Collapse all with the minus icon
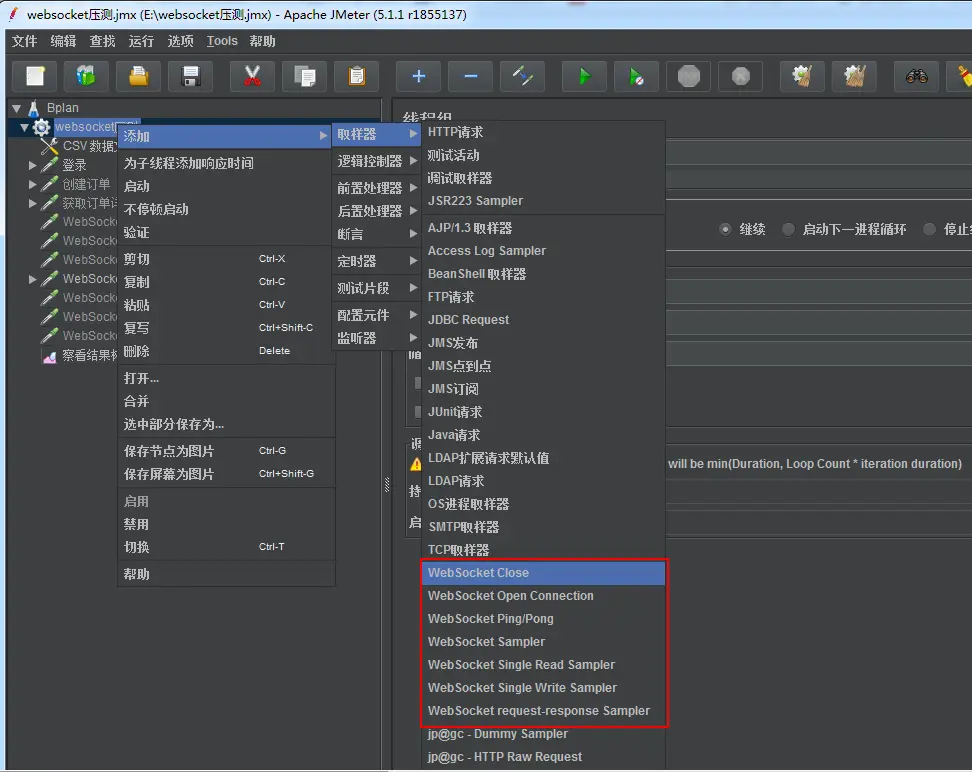This screenshot has width=972, height=772. (471, 76)
